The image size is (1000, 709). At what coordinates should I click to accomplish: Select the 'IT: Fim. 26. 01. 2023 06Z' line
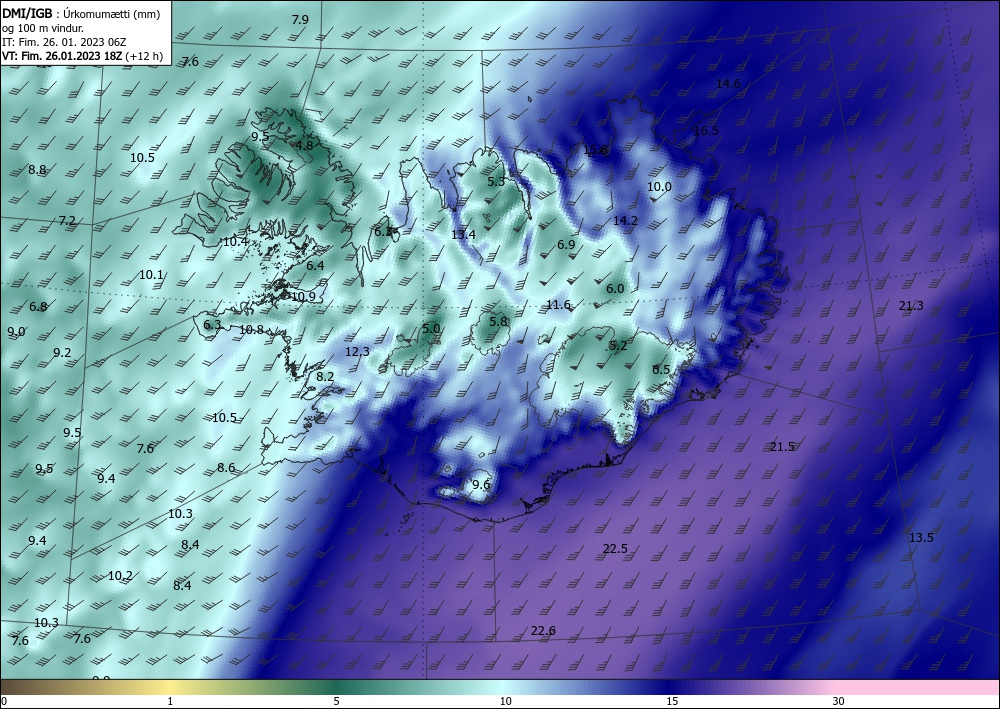pos(64,42)
